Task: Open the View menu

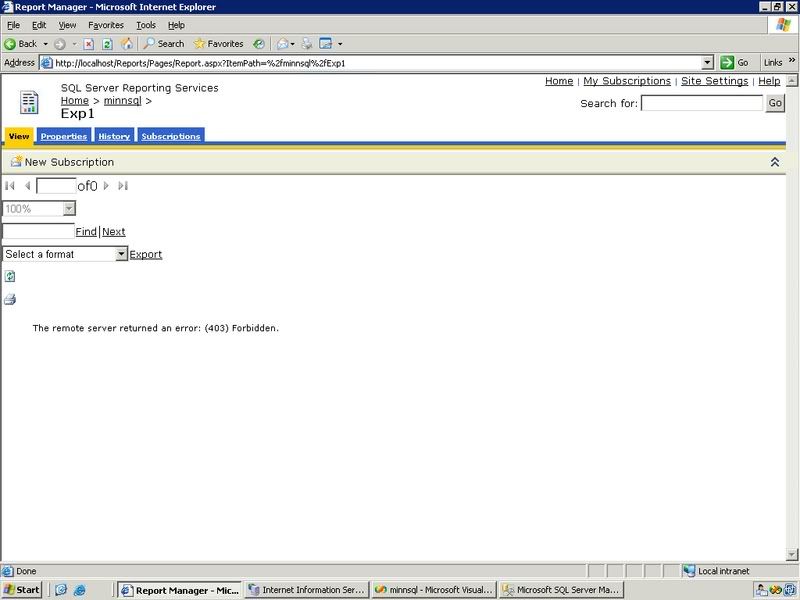Action: click(67, 25)
